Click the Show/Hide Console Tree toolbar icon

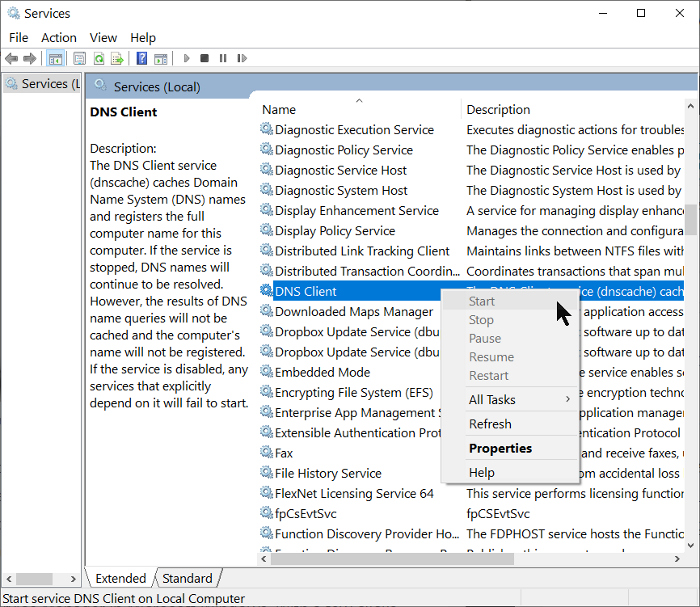click(x=56, y=59)
